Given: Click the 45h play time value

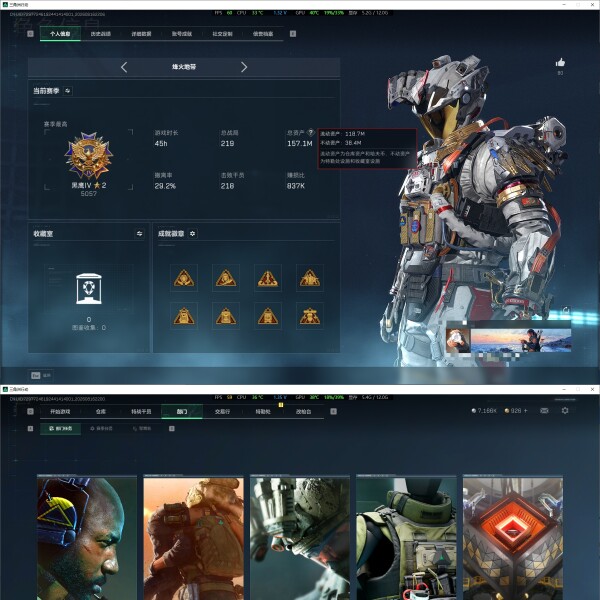Looking at the screenshot, I should (161, 143).
